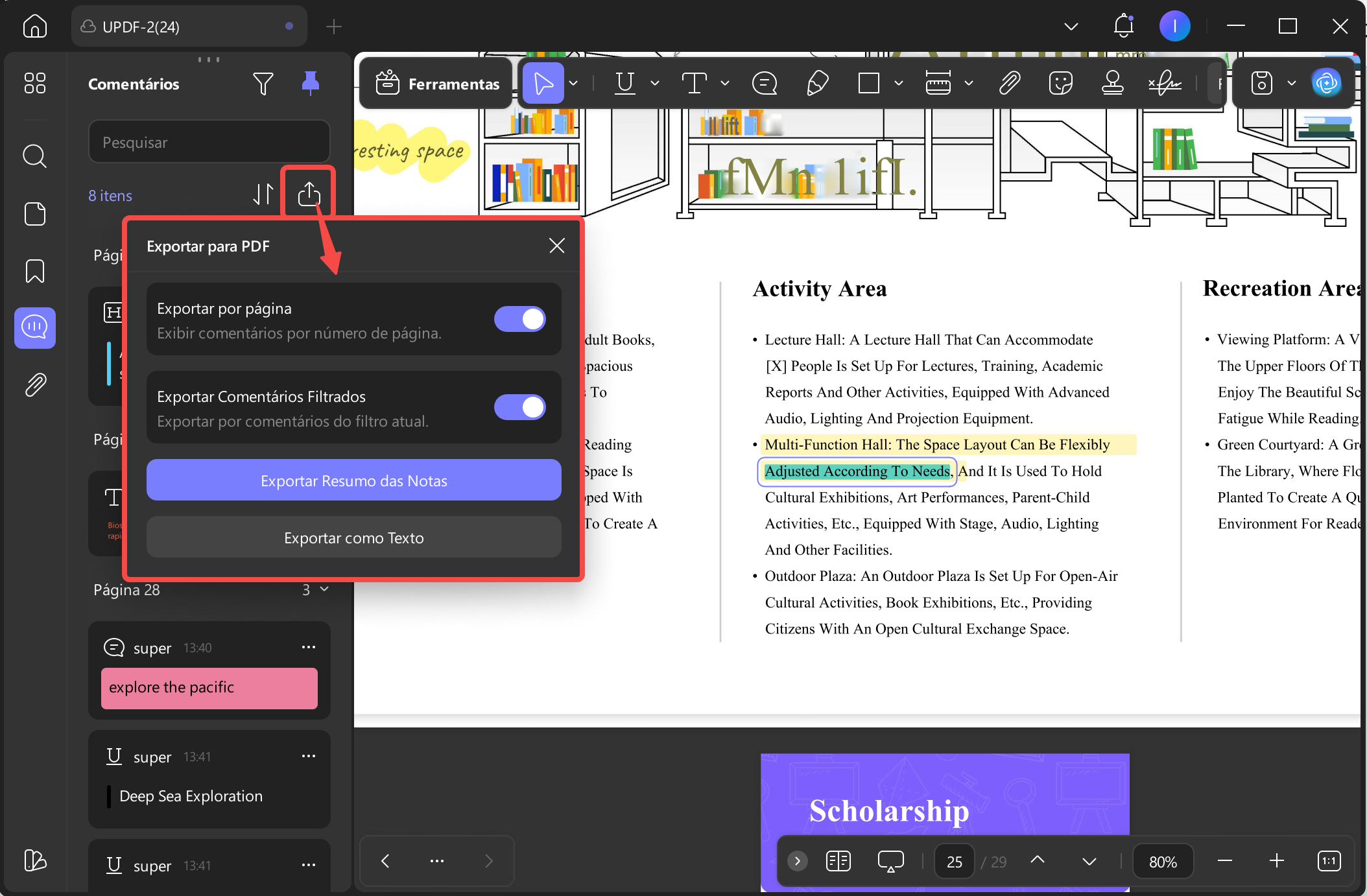Select the cursor selection tool

[x=543, y=83]
